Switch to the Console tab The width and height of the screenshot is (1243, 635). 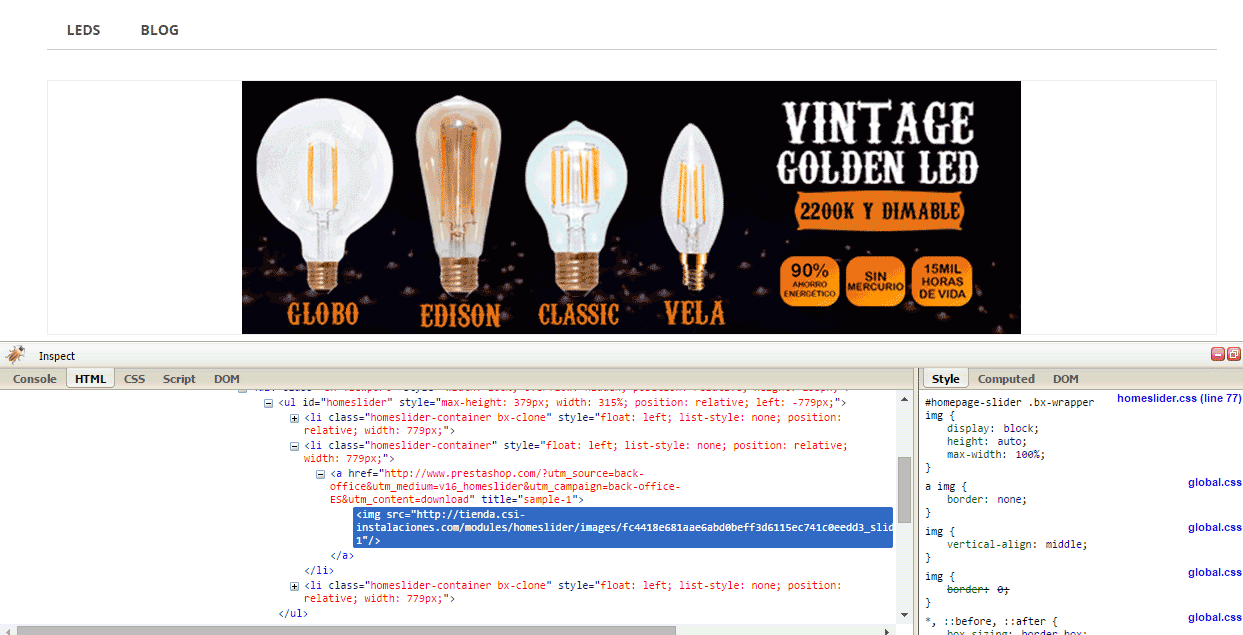34,379
